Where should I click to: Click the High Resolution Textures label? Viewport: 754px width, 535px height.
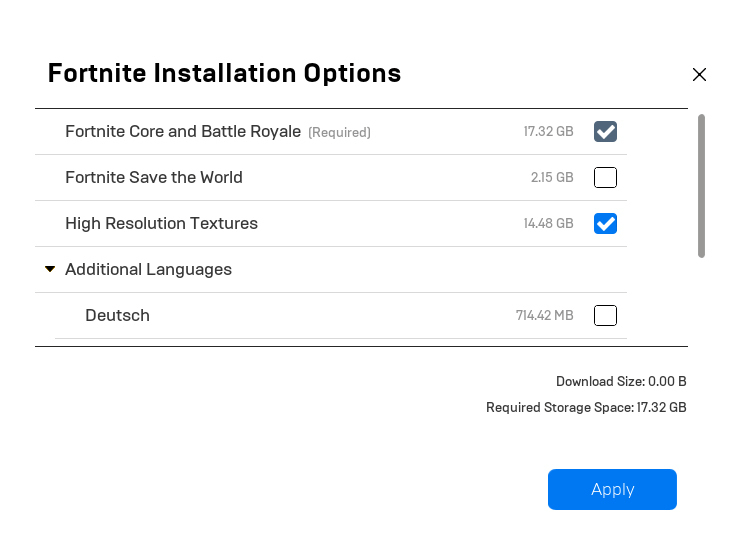pyautogui.click(x=161, y=224)
